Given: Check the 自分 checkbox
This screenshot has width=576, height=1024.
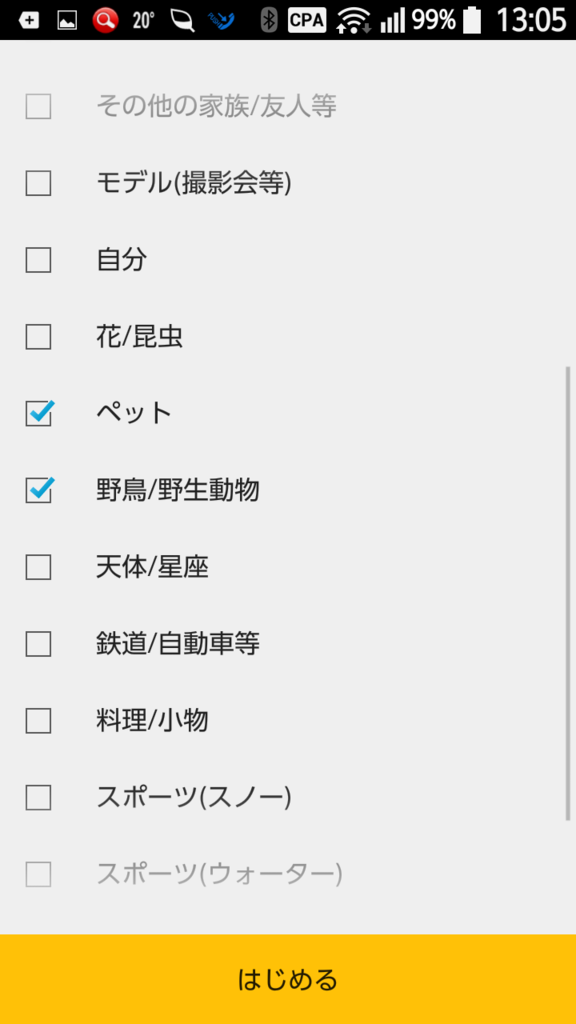Looking at the screenshot, I should [x=38, y=260].
